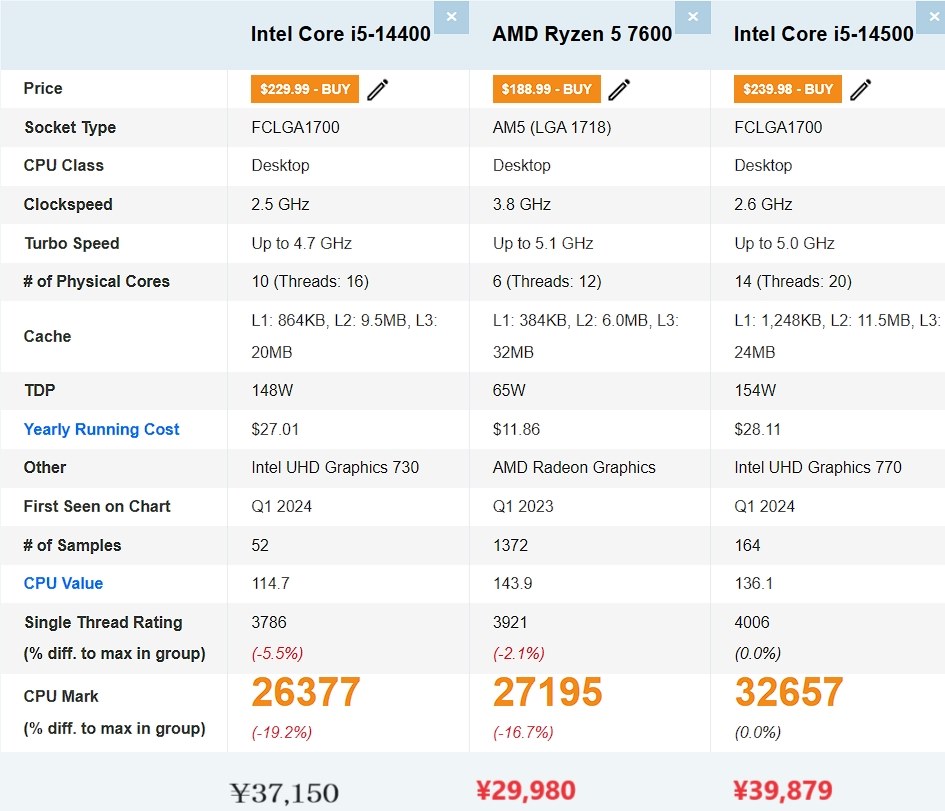Click the 1372 samples value
The height and width of the screenshot is (811, 945).
pos(510,545)
